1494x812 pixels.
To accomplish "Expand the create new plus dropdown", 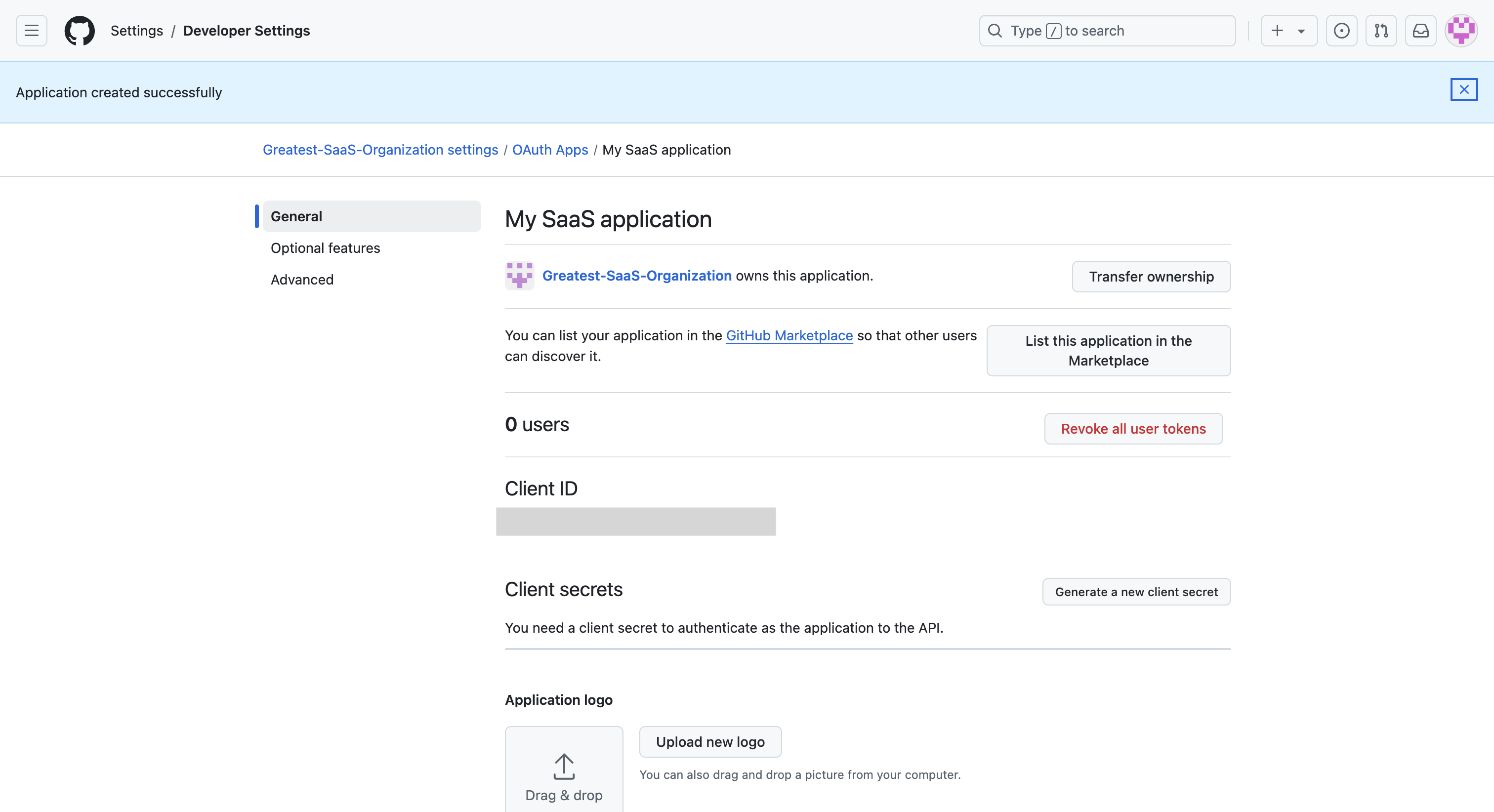I will pyautogui.click(x=1288, y=31).
